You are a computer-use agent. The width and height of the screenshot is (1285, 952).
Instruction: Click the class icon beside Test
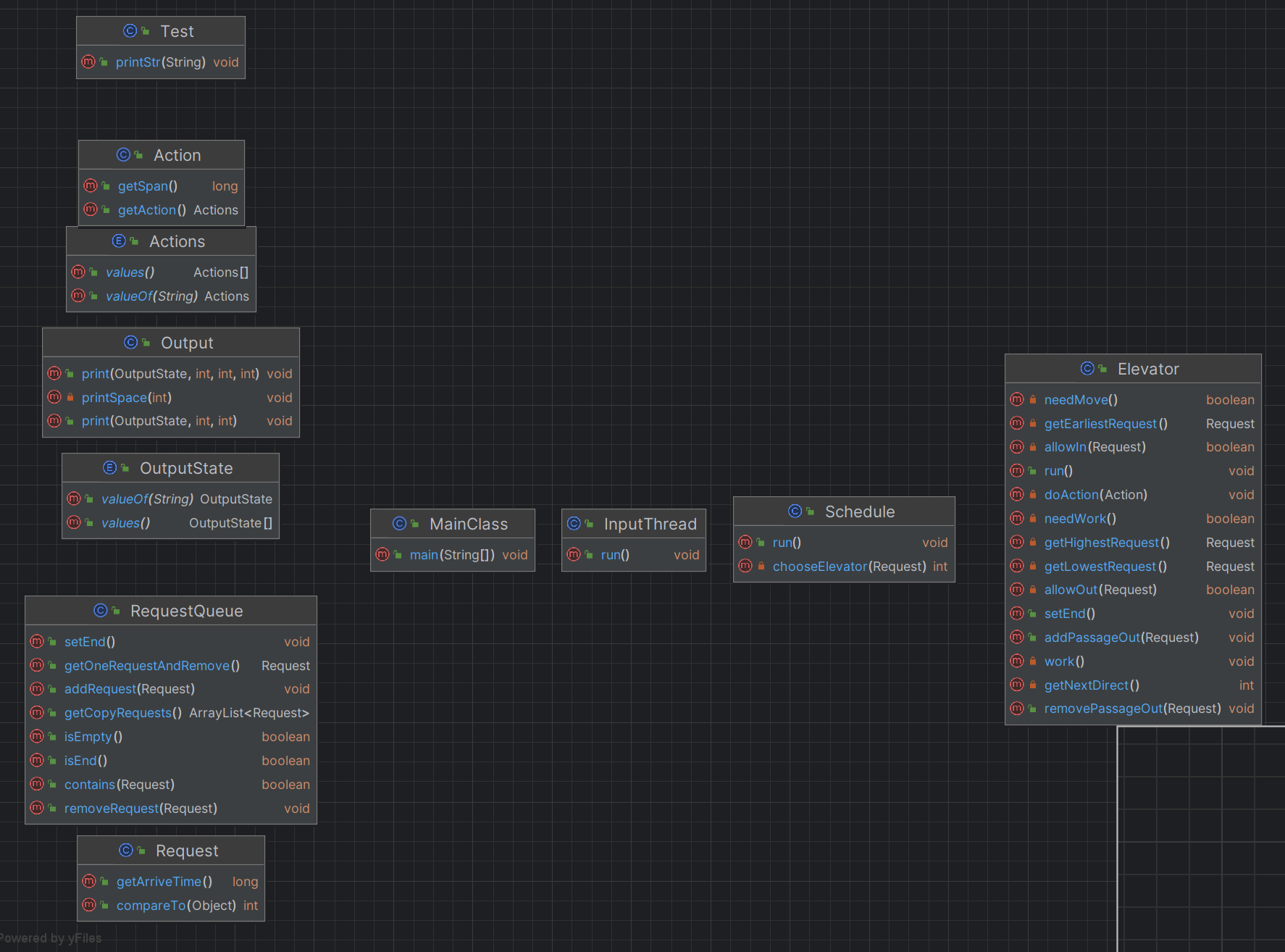(130, 31)
